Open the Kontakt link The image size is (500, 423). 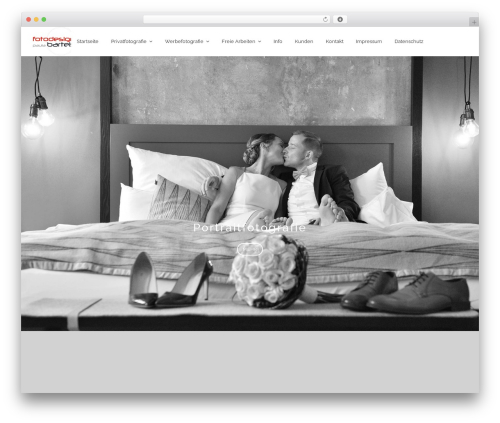tap(334, 41)
